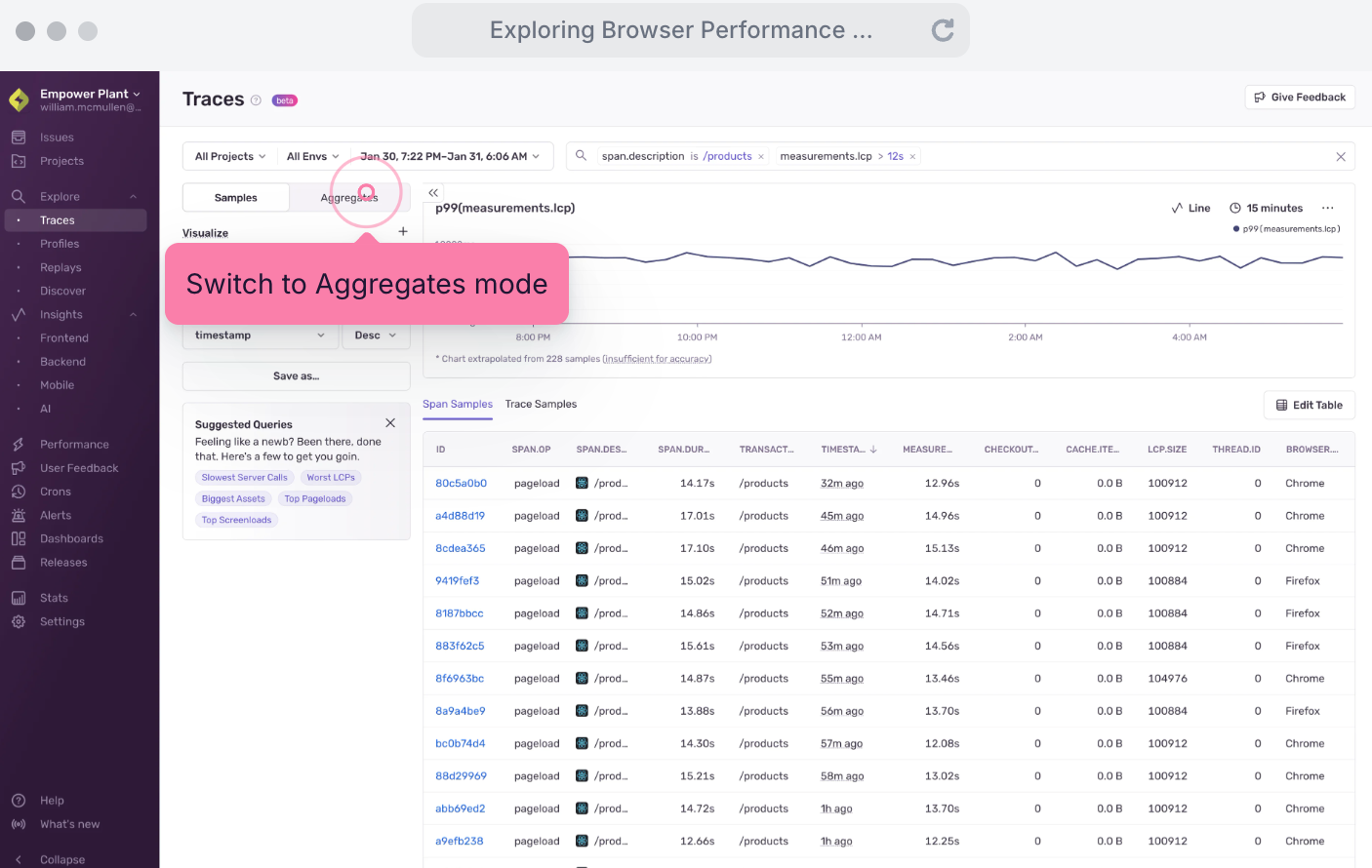
Task: Open Alerts from the sidebar
Action: [56, 515]
